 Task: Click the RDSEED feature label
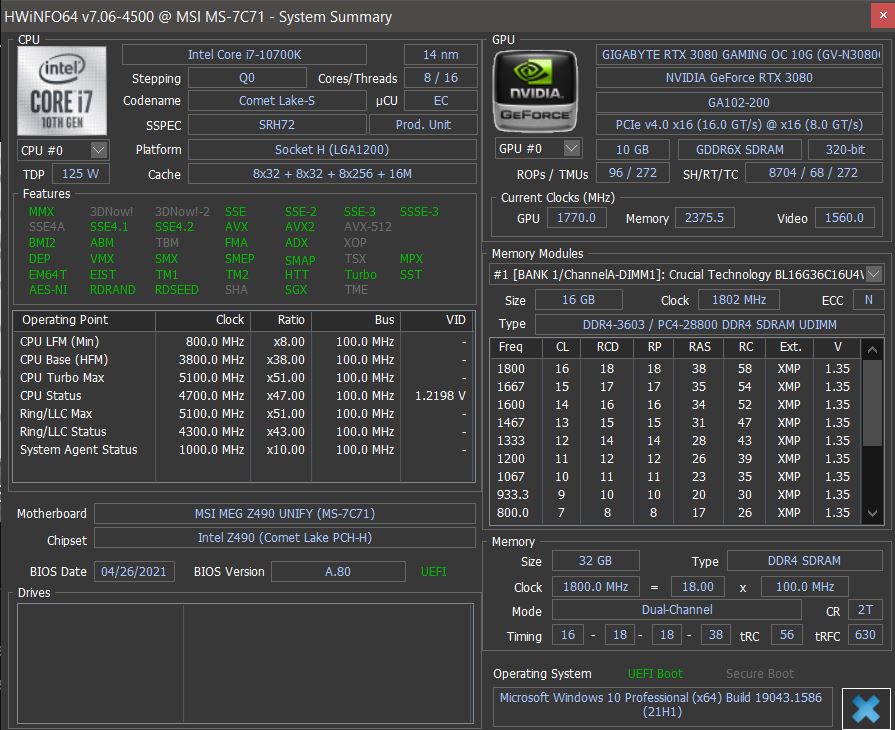coord(176,290)
